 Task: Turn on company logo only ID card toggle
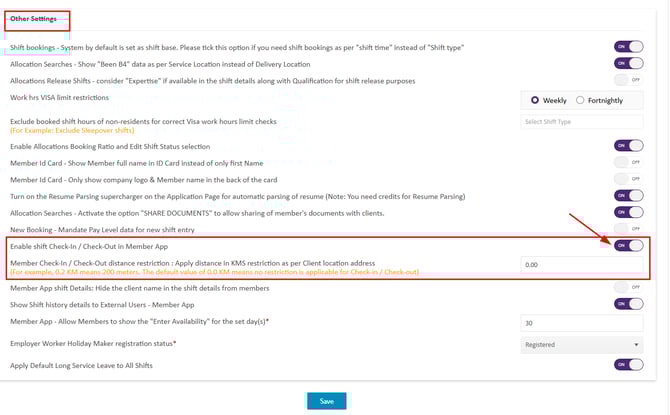[x=628, y=178]
